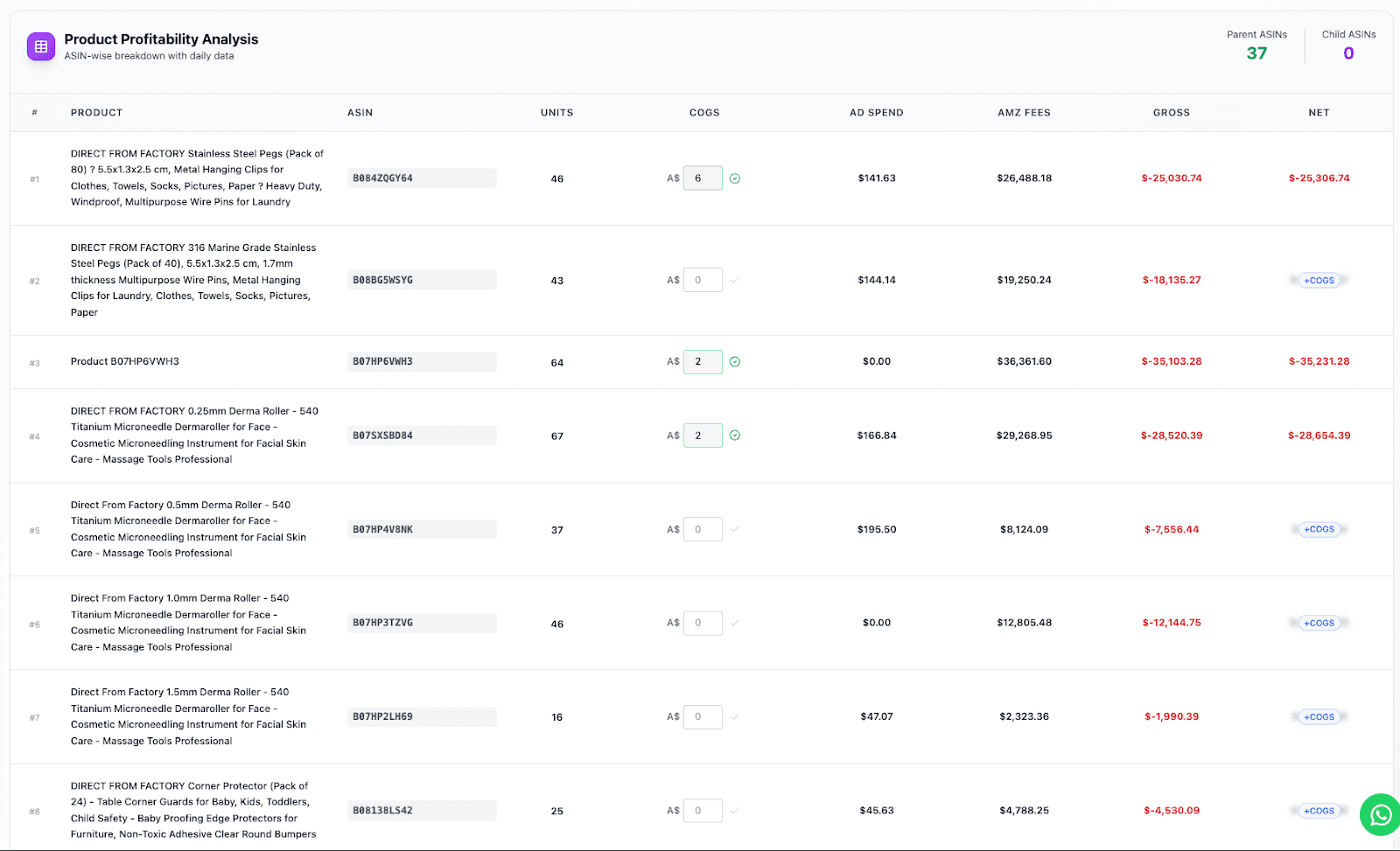Click the +COGS button for B08138LS42
1400x851 pixels.
click(x=1318, y=811)
